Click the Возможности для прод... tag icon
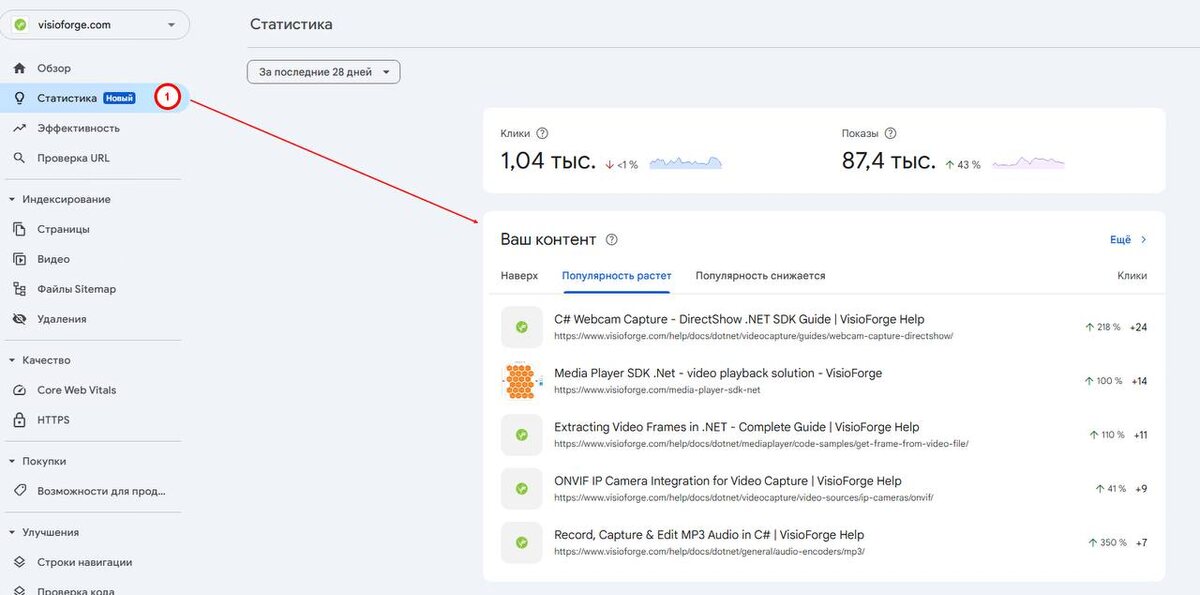The width and height of the screenshot is (1200, 595). (x=19, y=491)
